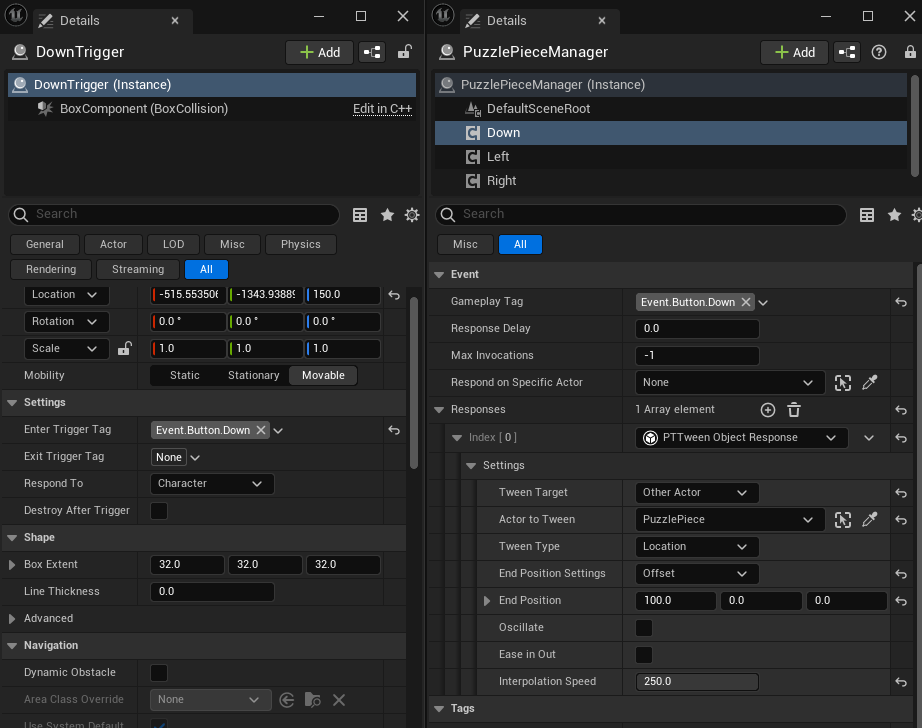Image resolution: width=922 pixels, height=728 pixels.
Task: Change Tween Type via Location dropdown
Action: 696,546
